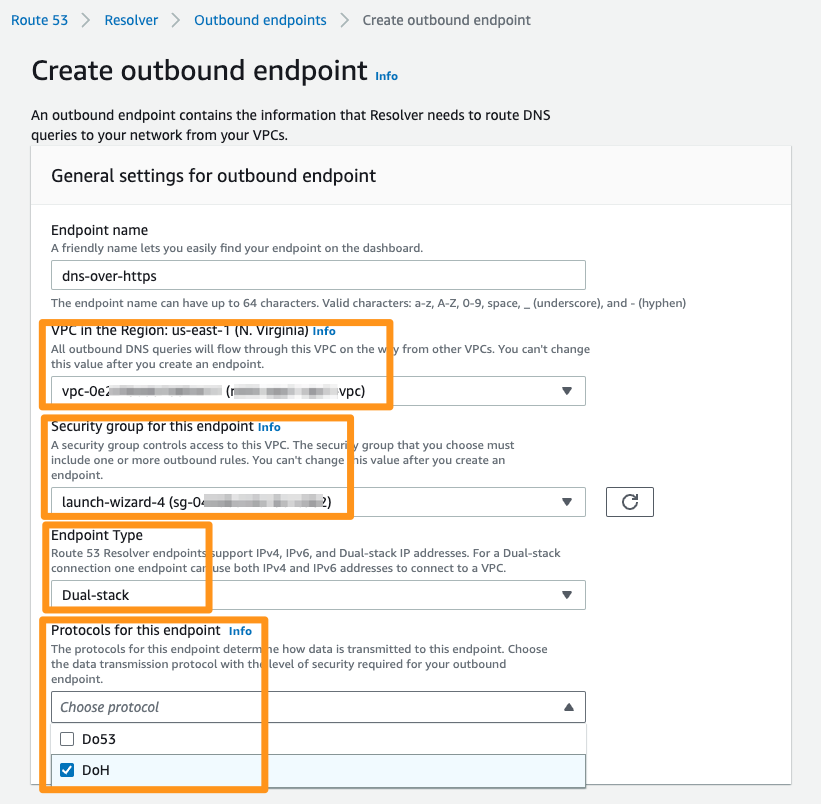Image resolution: width=821 pixels, height=804 pixels.
Task: Open the Resolver breadcrumb link
Action: [130, 19]
